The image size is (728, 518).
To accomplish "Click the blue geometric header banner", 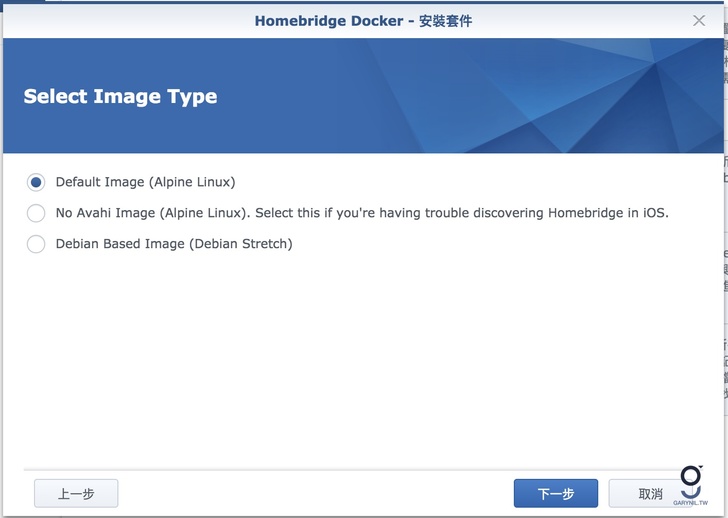I will click(500, 95).
